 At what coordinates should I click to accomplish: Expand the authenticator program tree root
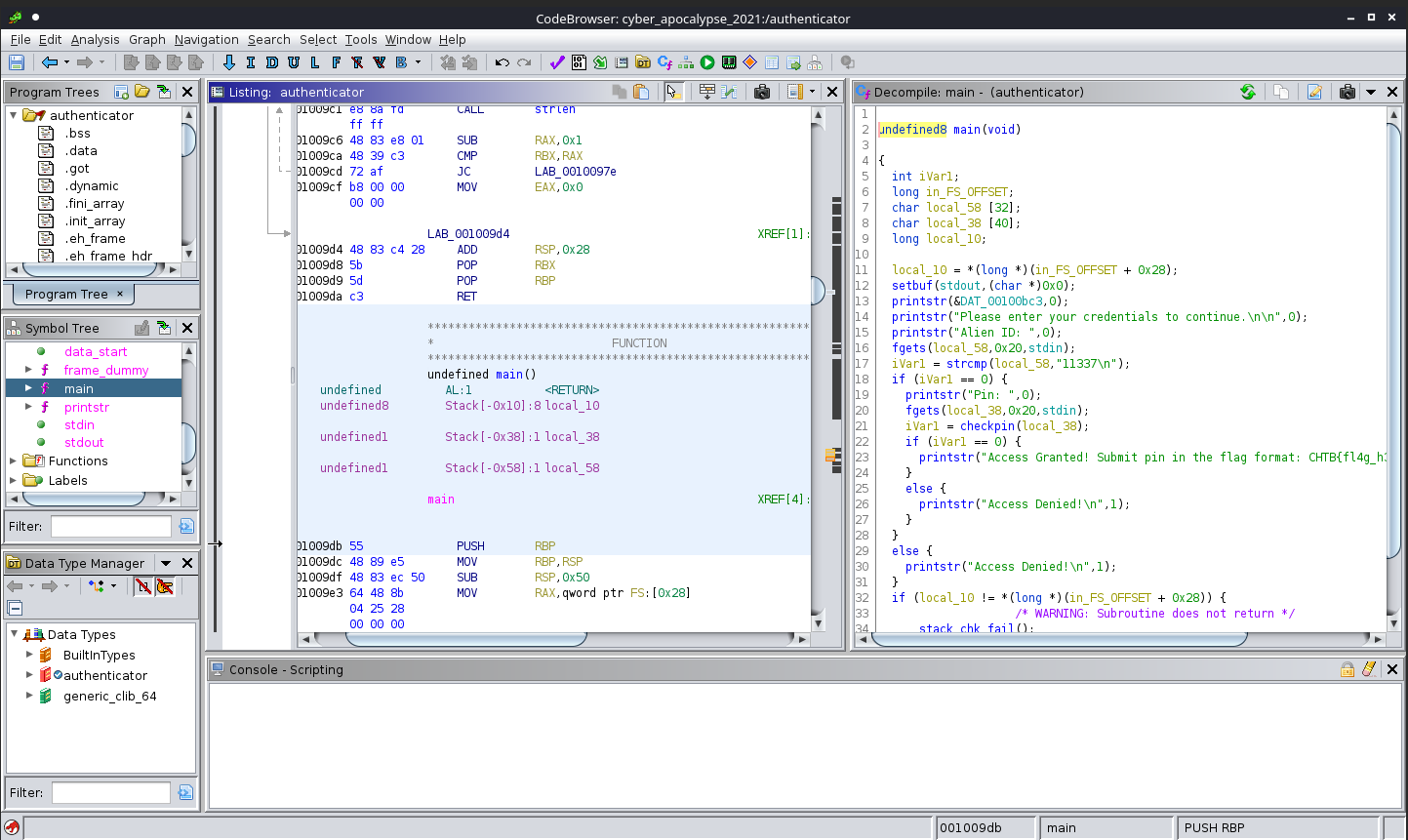coord(15,115)
